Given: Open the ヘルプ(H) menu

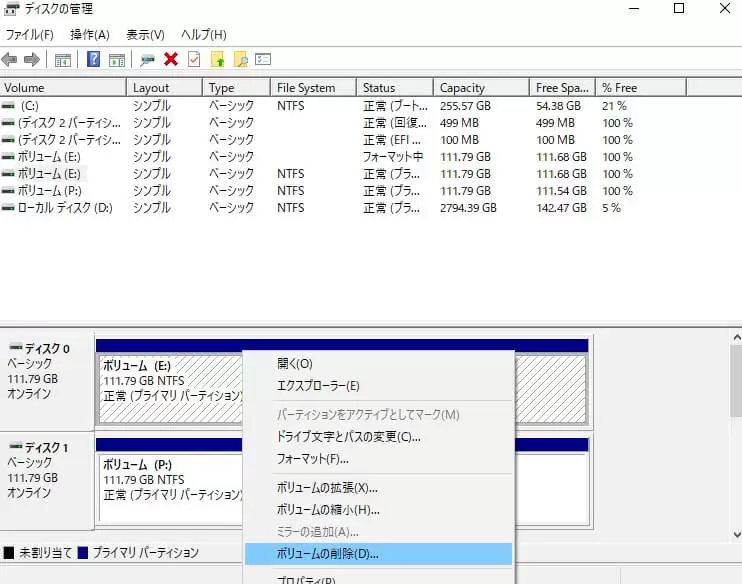Looking at the screenshot, I should 204,35.
